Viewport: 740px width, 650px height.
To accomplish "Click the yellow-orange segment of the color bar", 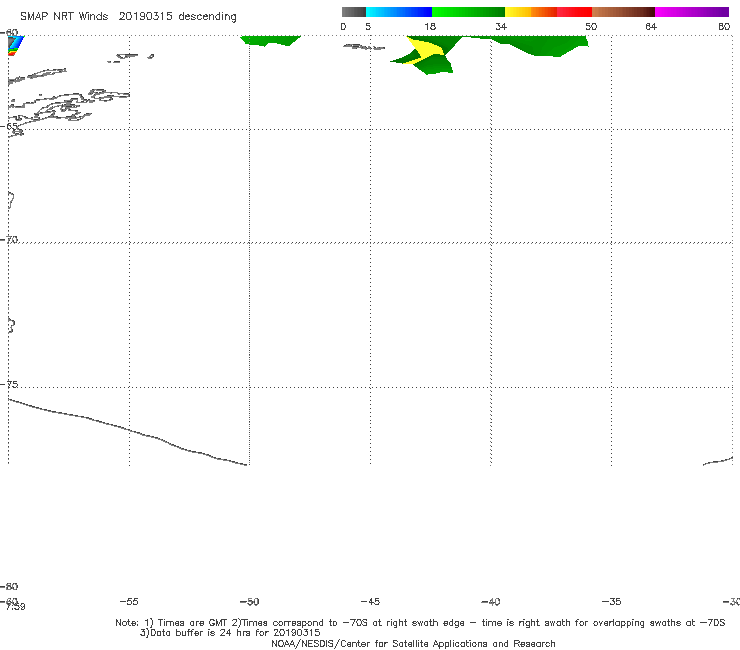I will (x=530, y=12).
